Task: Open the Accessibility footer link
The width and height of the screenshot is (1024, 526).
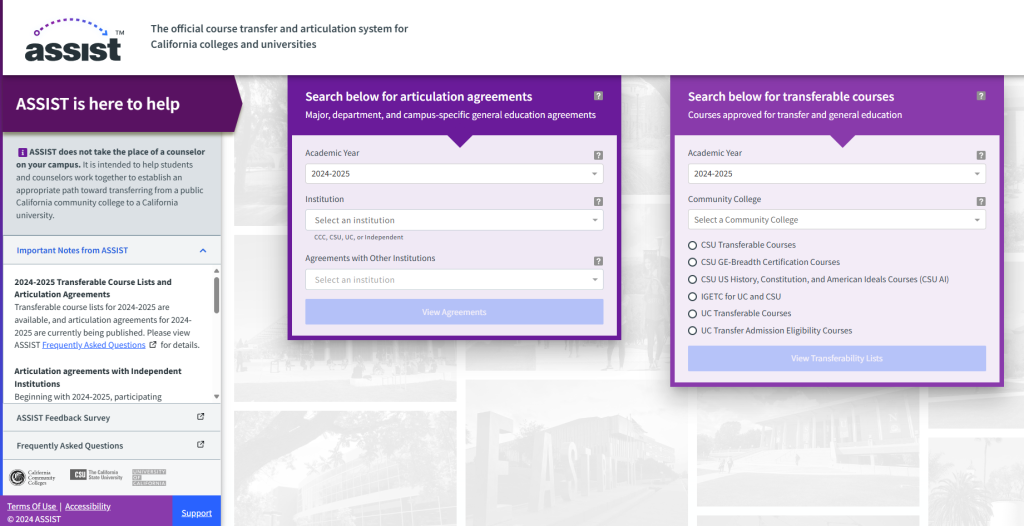Action: tap(88, 507)
